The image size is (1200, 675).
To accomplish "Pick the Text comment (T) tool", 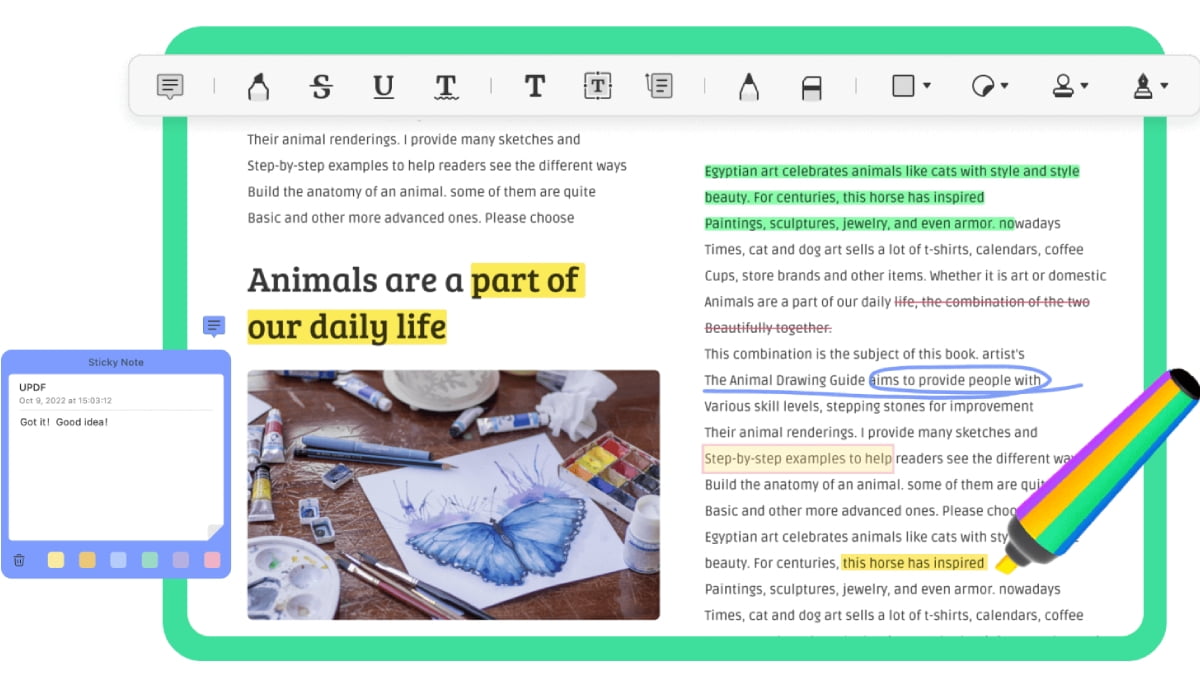I will point(535,87).
